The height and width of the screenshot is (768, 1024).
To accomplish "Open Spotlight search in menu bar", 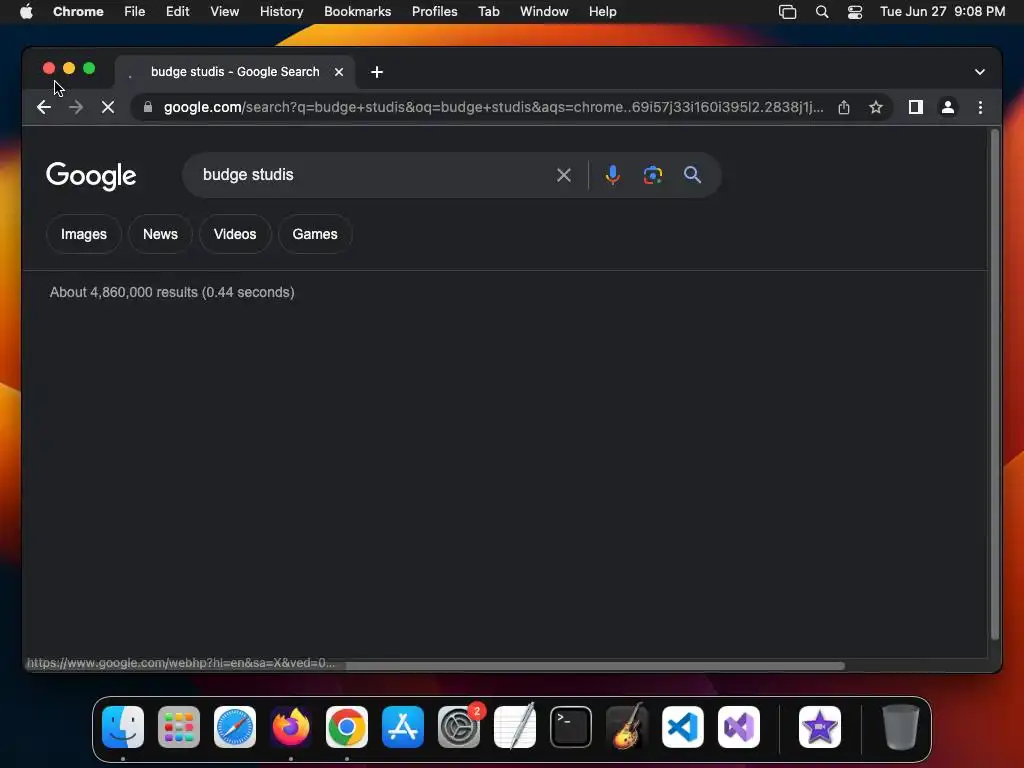I will click(822, 12).
